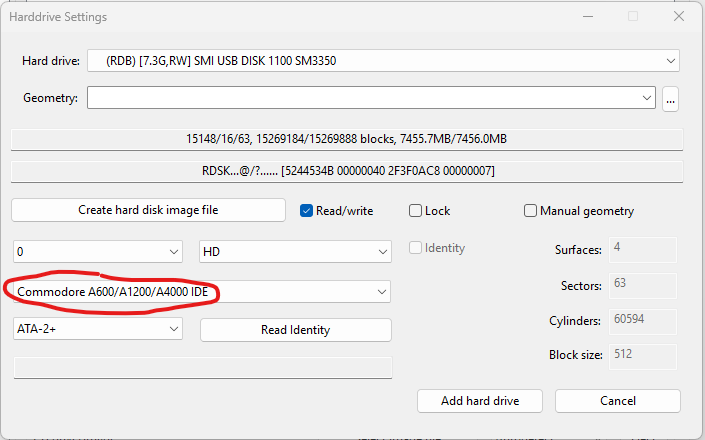This screenshot has height=440, width=705.
Task: Minimize the Harddrive Settings window
Action: point(585,17)
